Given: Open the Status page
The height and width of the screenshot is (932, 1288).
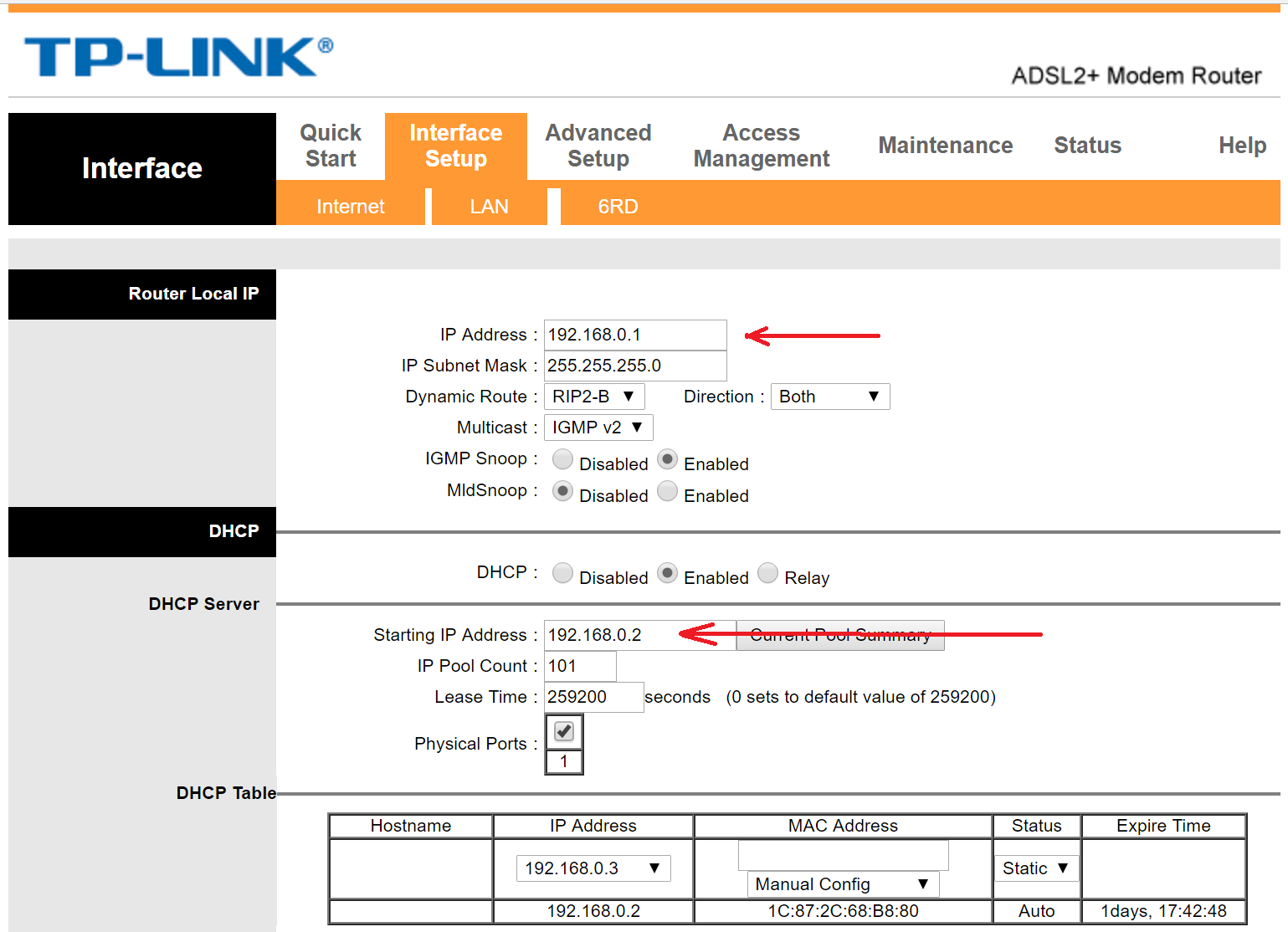Looking at the screenshot, I should (x=1087, y=146).
